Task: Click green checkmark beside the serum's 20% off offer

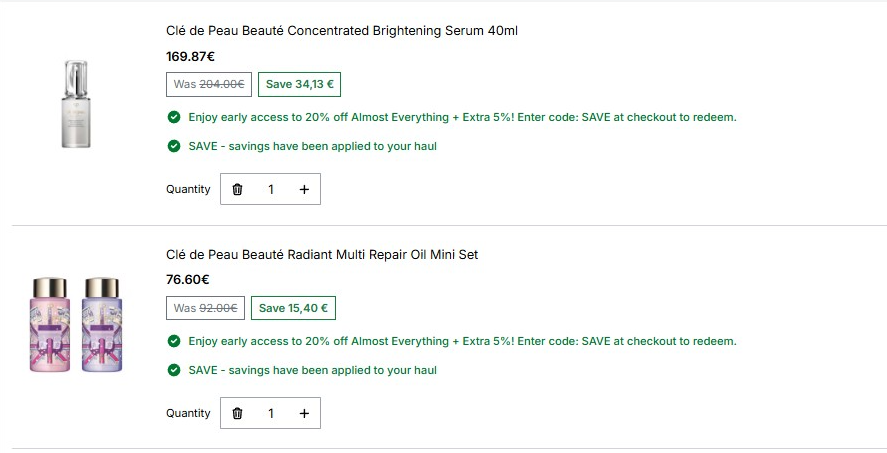Action: (174, 117)
